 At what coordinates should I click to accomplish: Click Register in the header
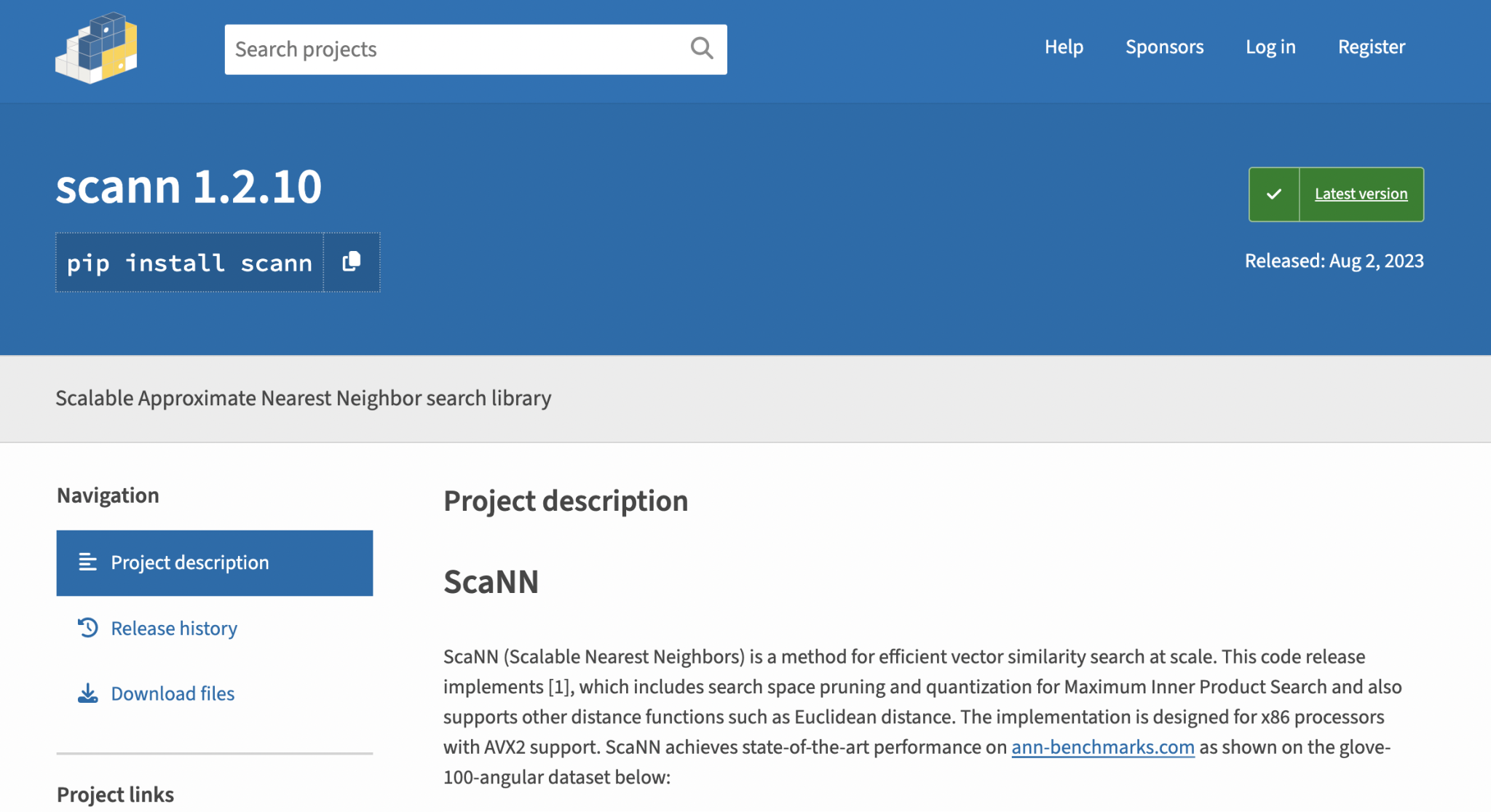(x=1371, y=47)
